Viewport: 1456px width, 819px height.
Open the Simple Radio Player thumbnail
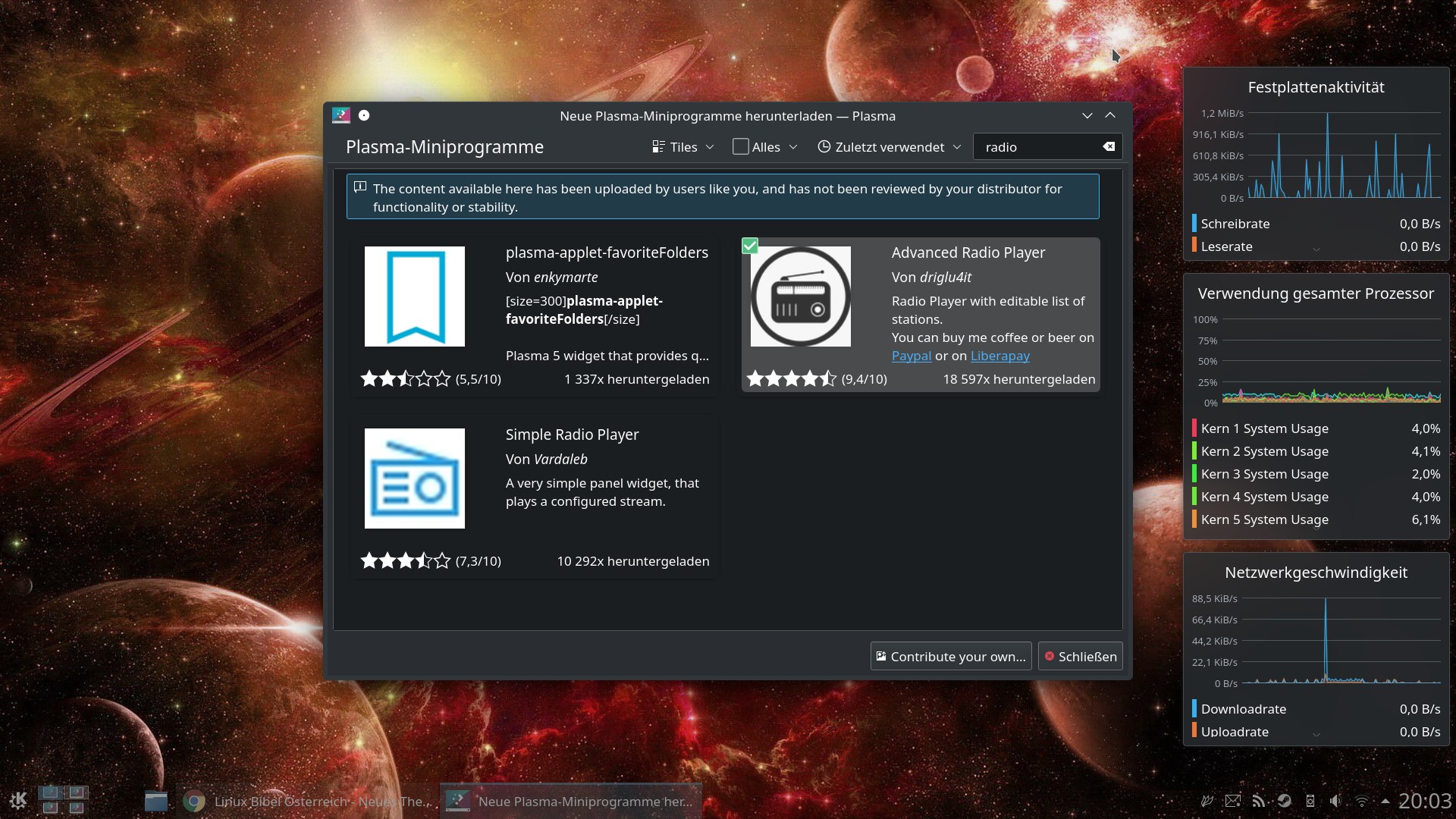coord(415,479)
